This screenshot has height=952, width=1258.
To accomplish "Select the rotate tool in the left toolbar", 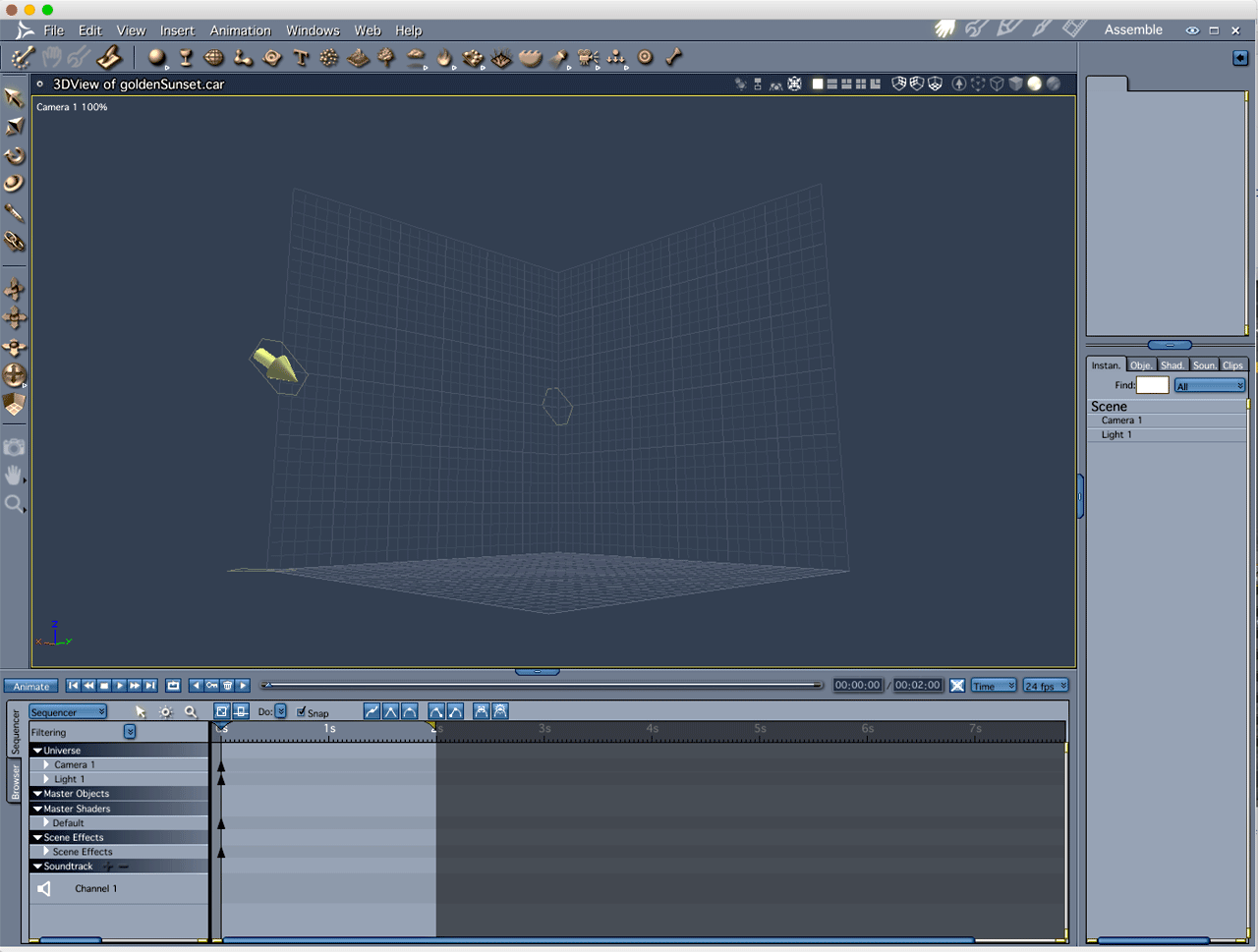I will pos(15,156).
